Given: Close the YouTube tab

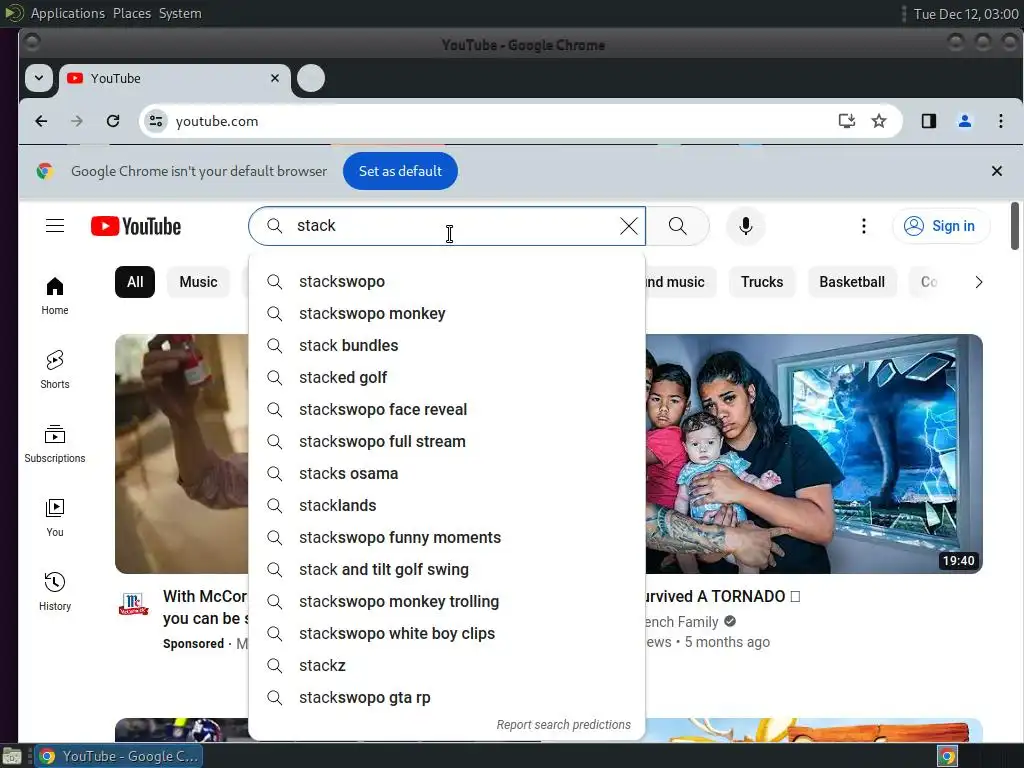Looking at the screenshot, I should pos(275,78).
